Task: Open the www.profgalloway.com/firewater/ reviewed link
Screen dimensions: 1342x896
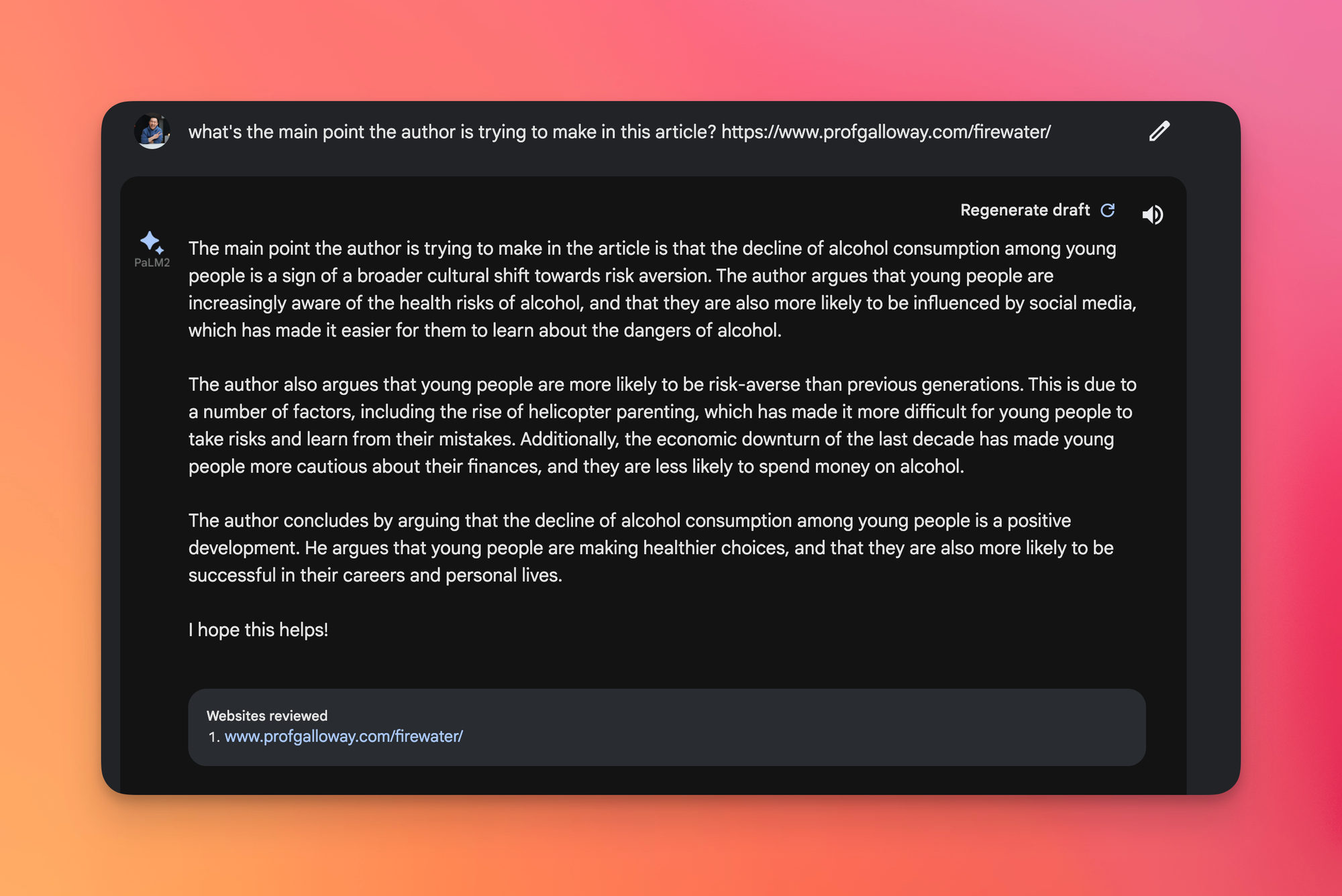Action: click(344, 736)
